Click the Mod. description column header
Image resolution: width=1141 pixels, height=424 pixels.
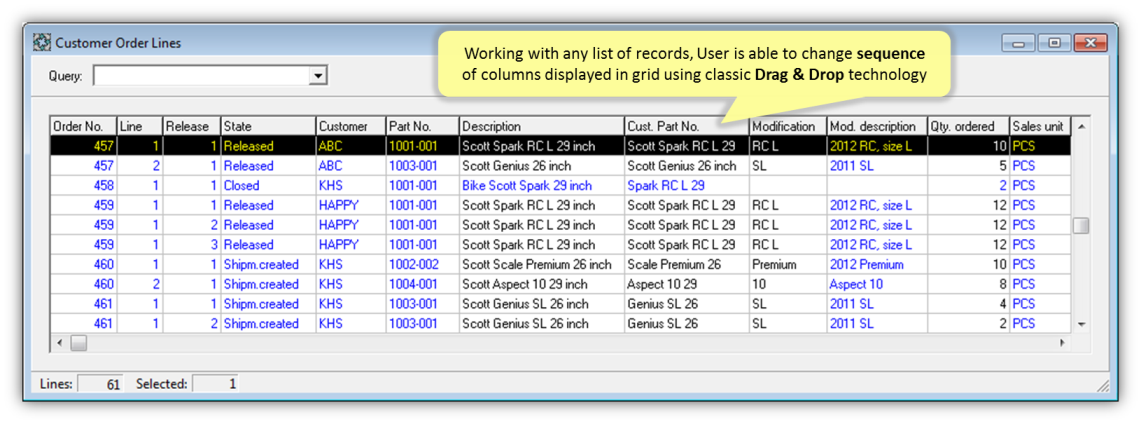[876, 127]
